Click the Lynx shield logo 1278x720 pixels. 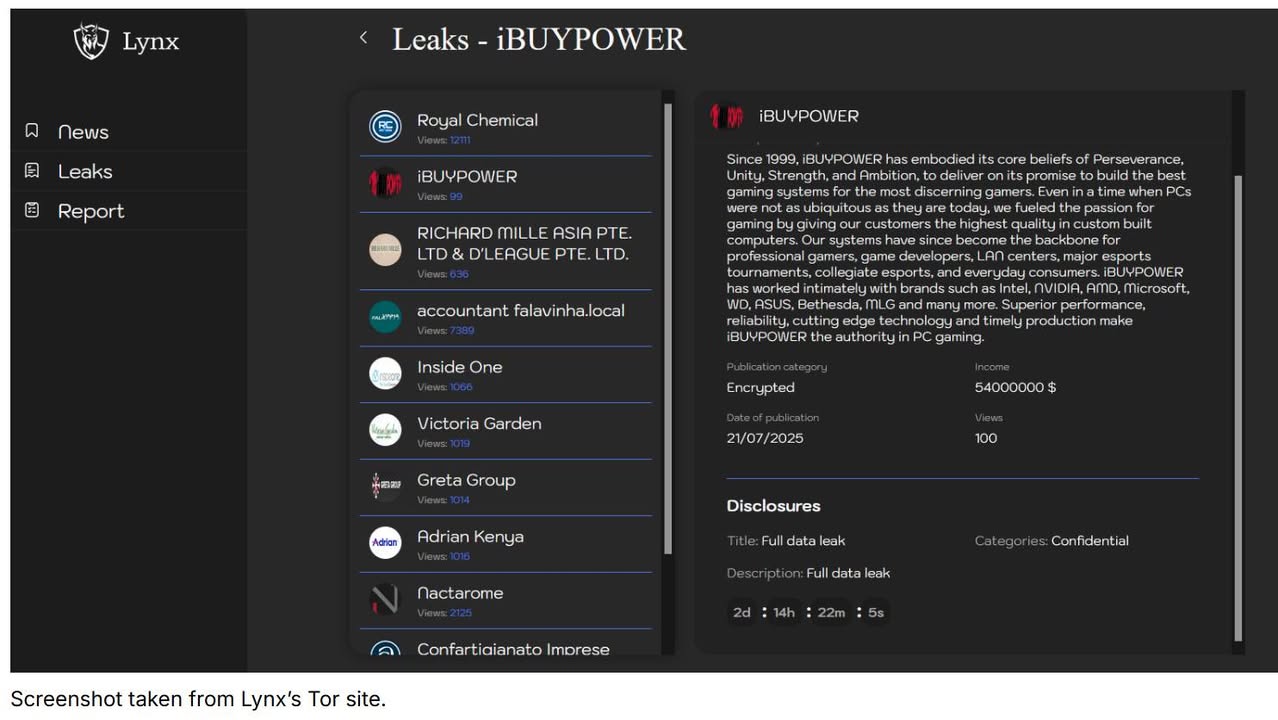(90, 41)
